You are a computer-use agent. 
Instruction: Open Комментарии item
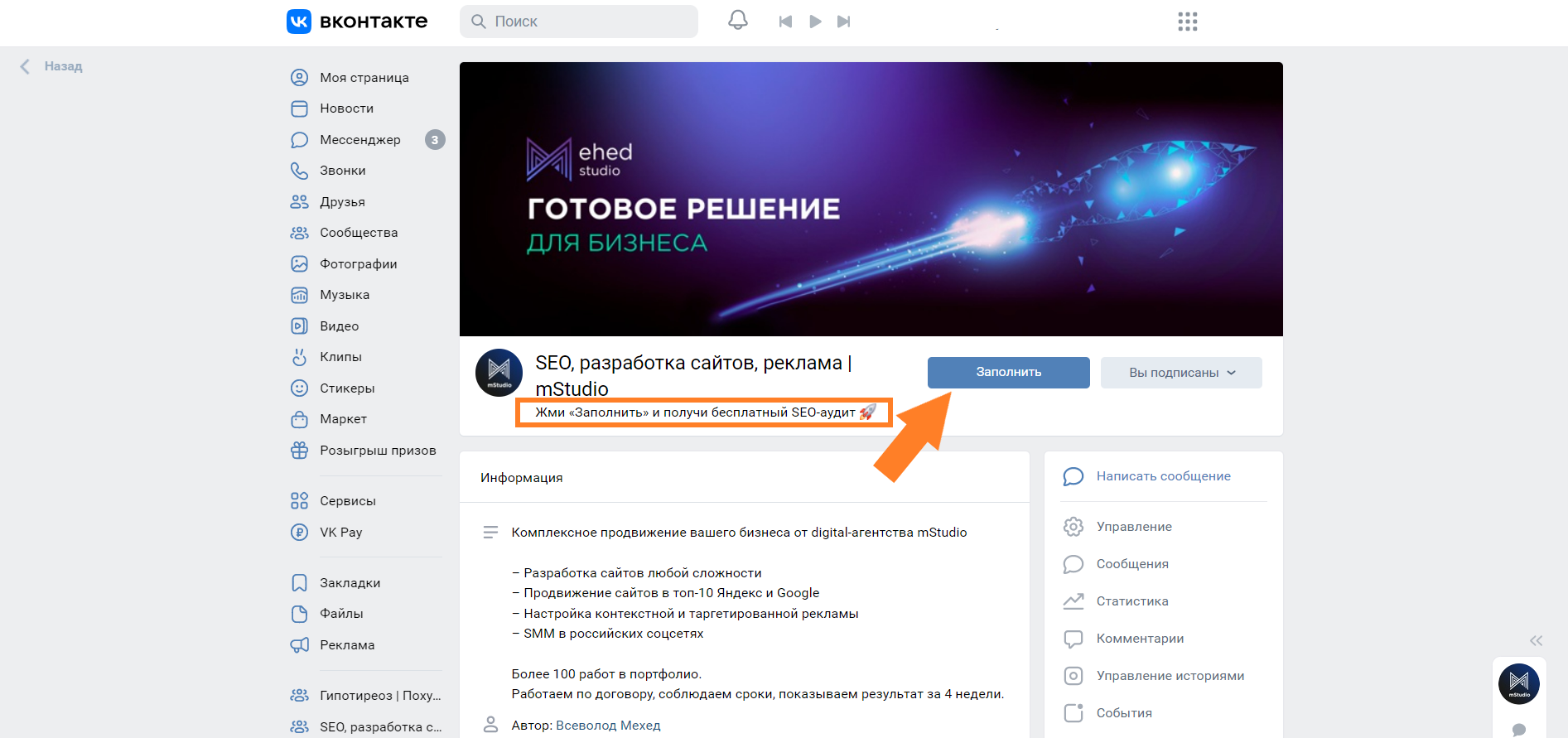click(1123, 639)
